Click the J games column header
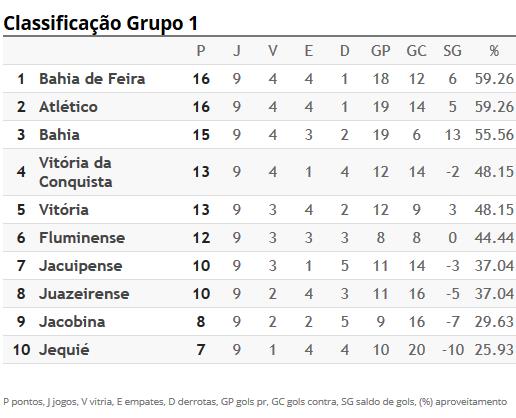Screen dimensions: 516x418 tap(237, 51)
